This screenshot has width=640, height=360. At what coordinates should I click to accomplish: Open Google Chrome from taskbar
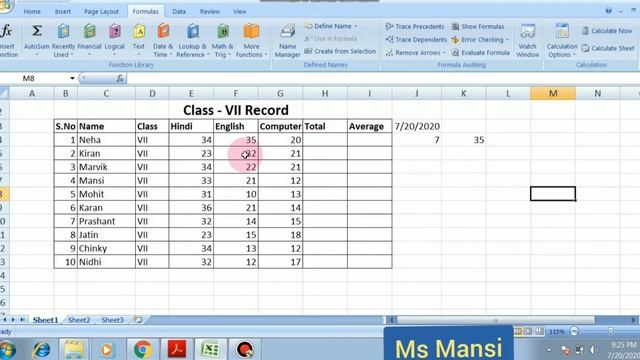(142, 350)
